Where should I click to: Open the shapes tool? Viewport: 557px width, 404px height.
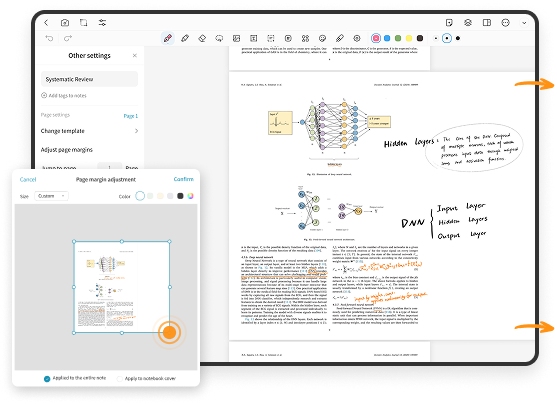[305, 38]
